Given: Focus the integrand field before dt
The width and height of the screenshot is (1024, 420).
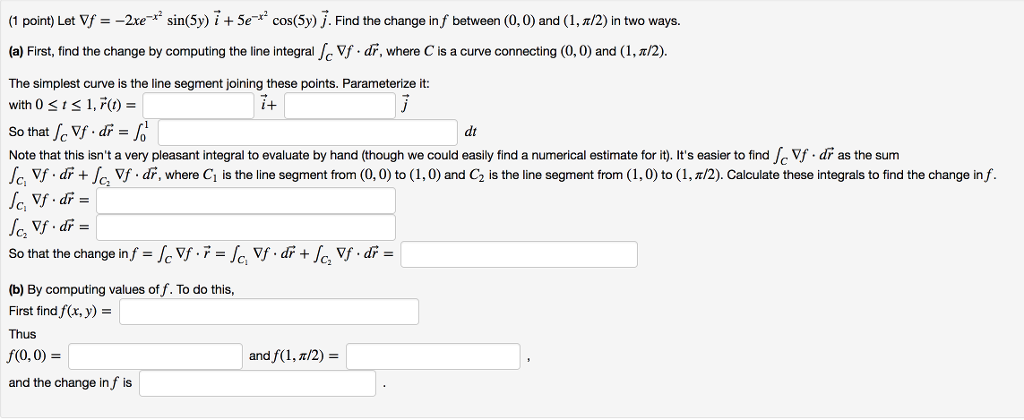Looking at the screenshot, I should (307, 132).
